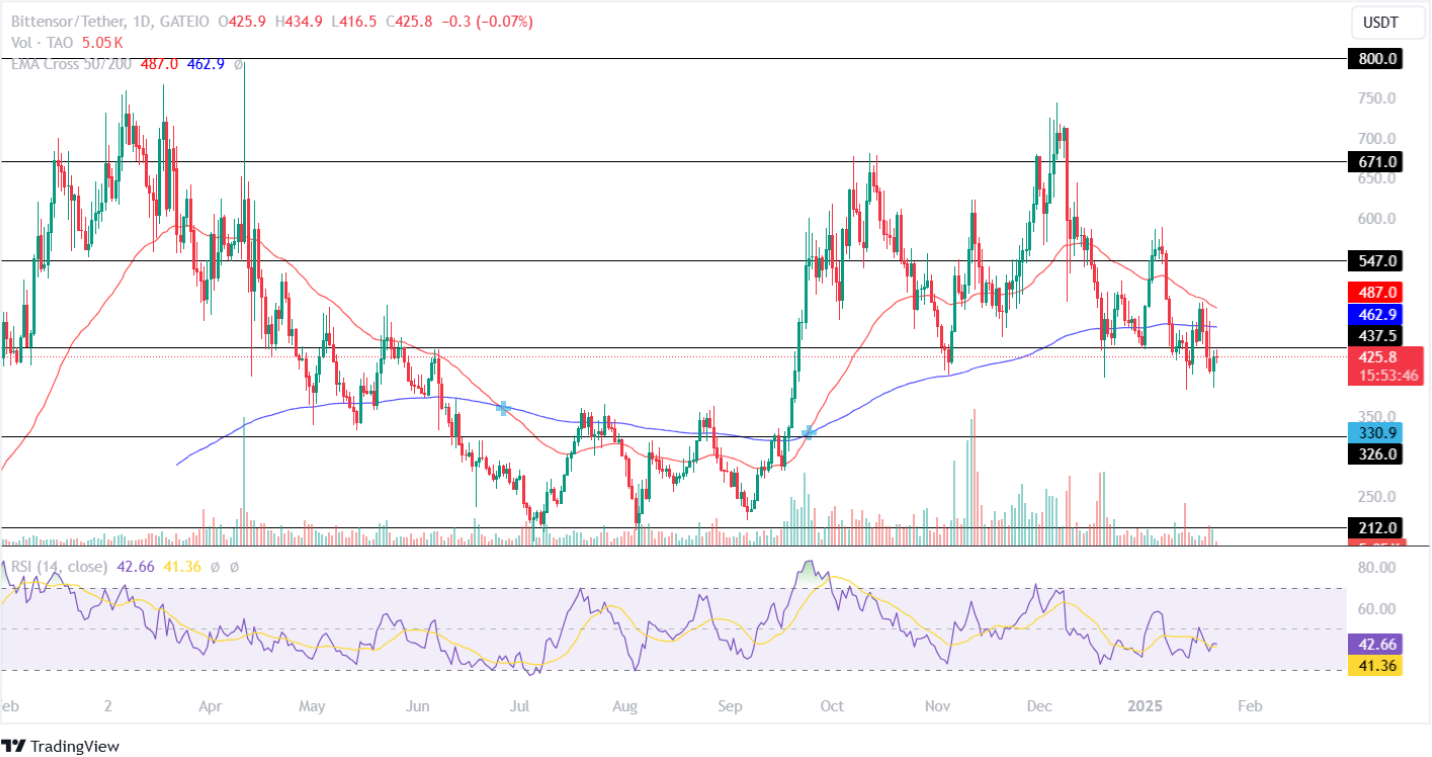Click the 671.0 horizontal line price label
Viewport: 1432px width, 757px height.
1374,161
